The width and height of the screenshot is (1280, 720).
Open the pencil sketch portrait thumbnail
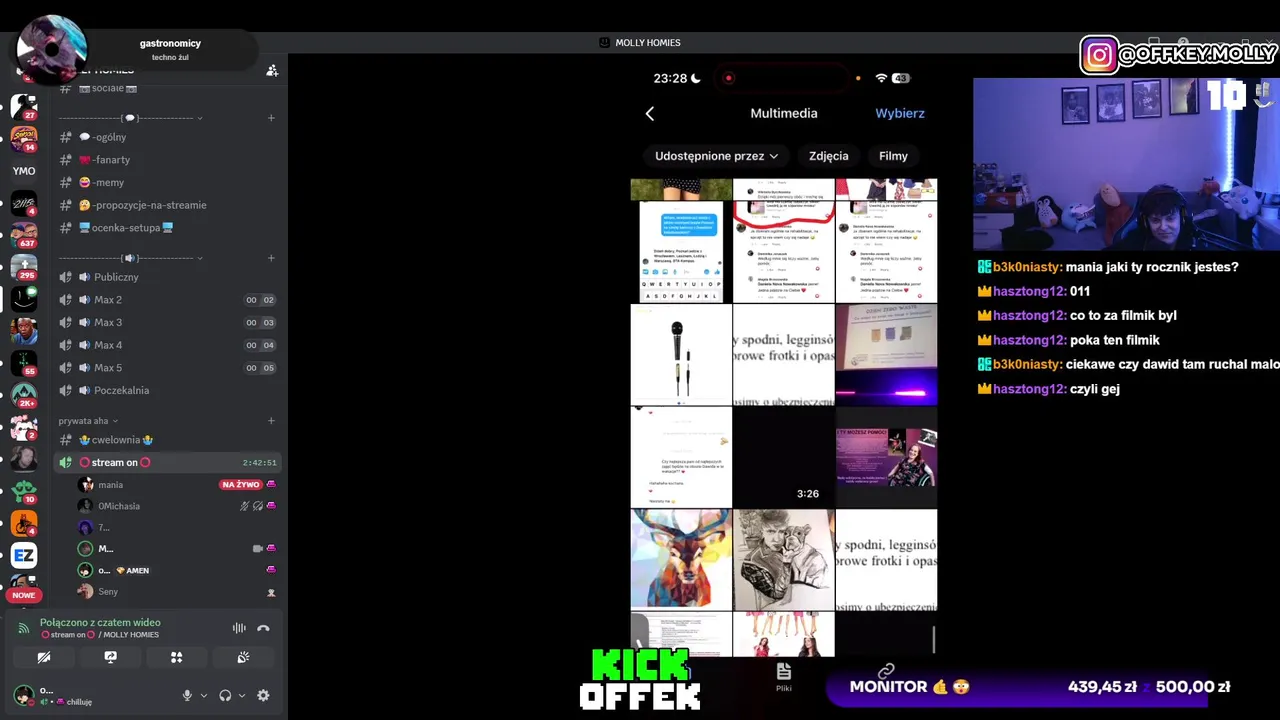pos(784,559)
